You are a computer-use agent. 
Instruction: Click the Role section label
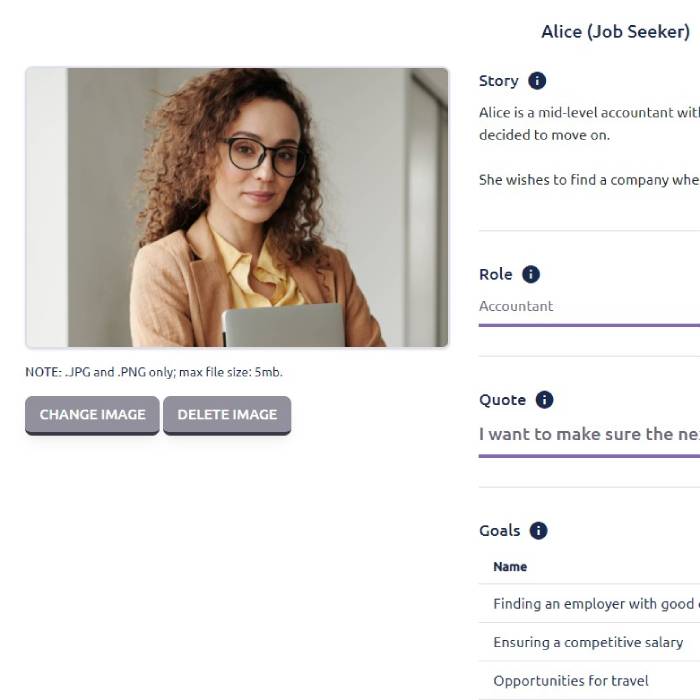pos(495,274)
